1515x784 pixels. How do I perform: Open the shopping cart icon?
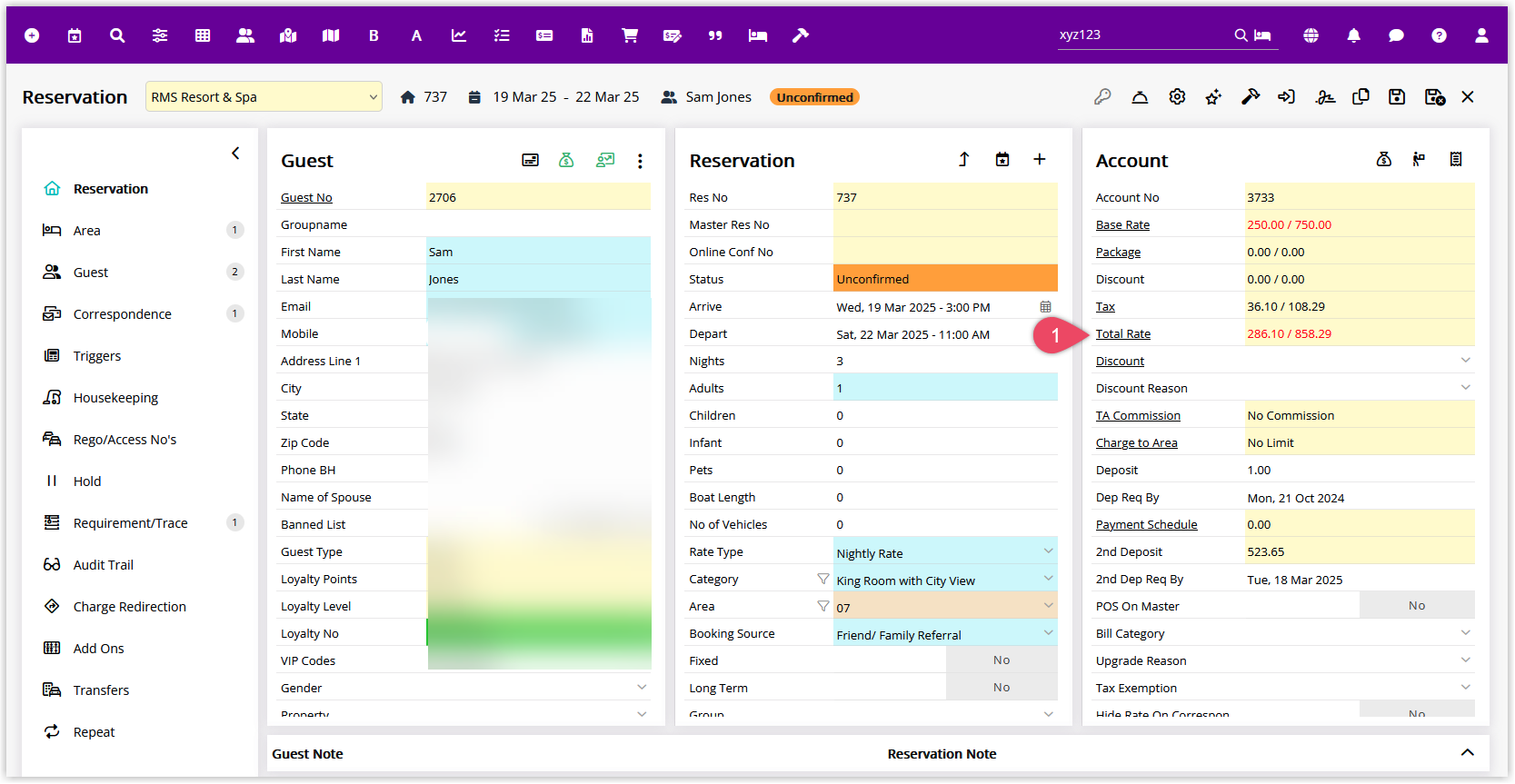[x=630, y=35]
